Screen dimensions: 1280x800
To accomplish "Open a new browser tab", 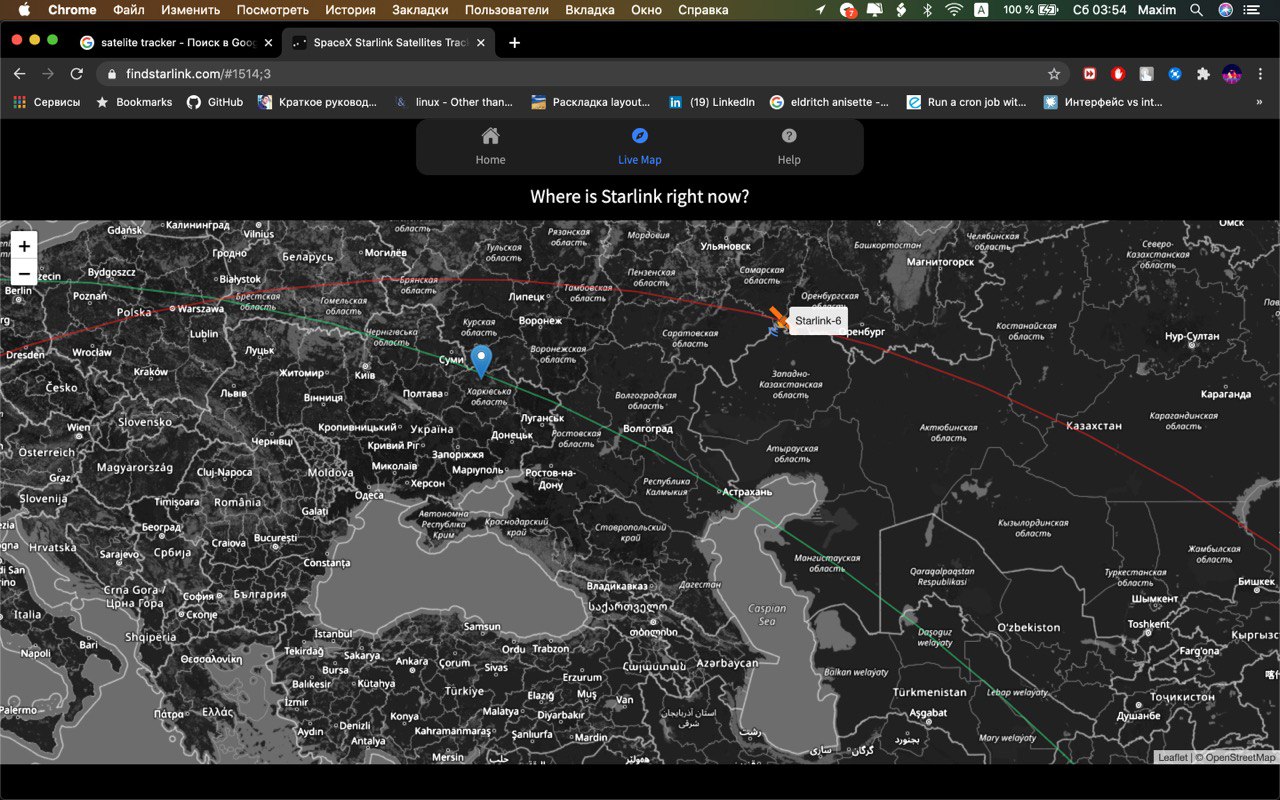I will coord(514,43).
